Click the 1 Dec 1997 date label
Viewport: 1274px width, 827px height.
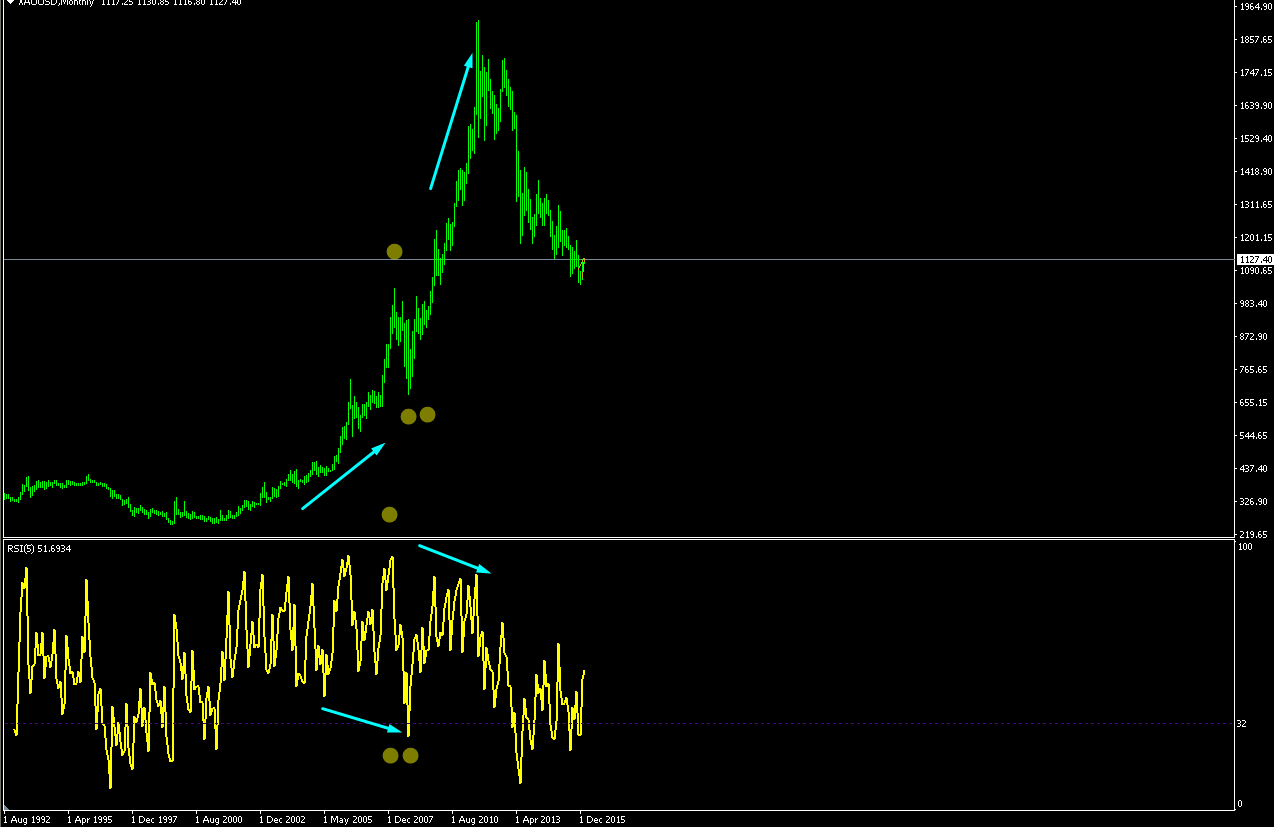[x=153, y=819]
